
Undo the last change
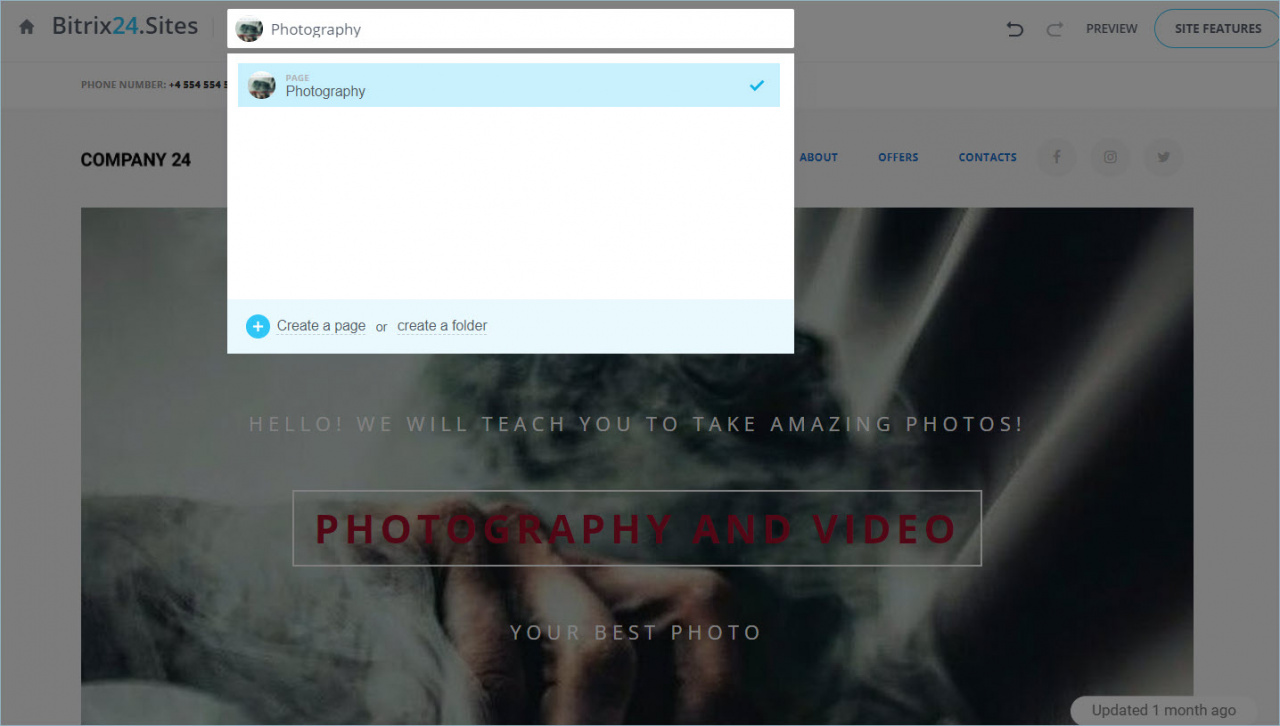tap(1015, 29)
